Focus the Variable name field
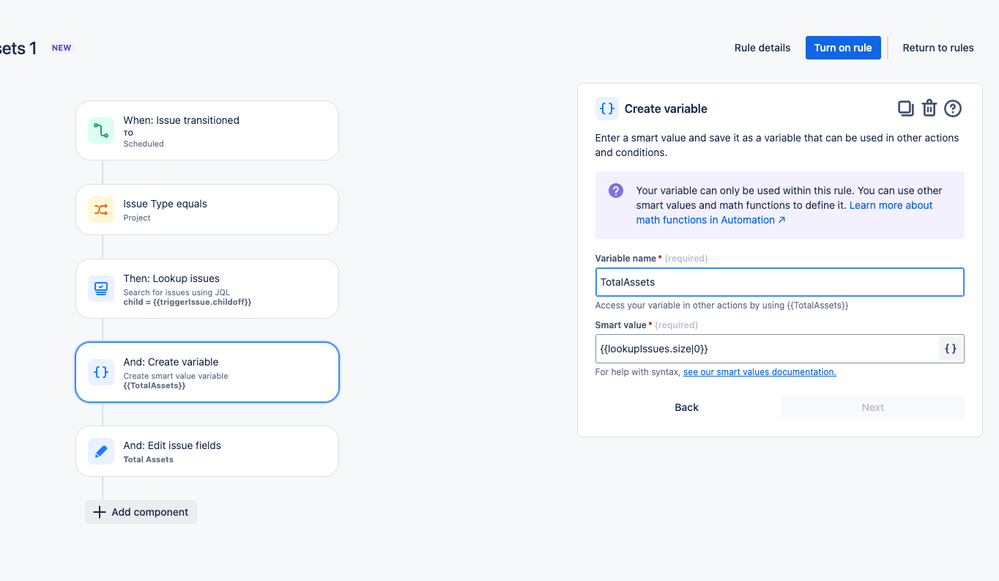The width and height of the screenshot is (999, 581). click(779, 282)
